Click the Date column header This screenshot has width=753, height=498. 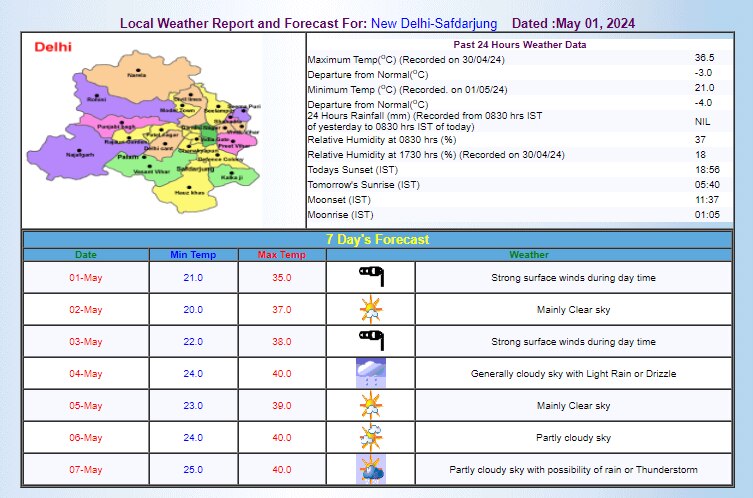(85, 255)
